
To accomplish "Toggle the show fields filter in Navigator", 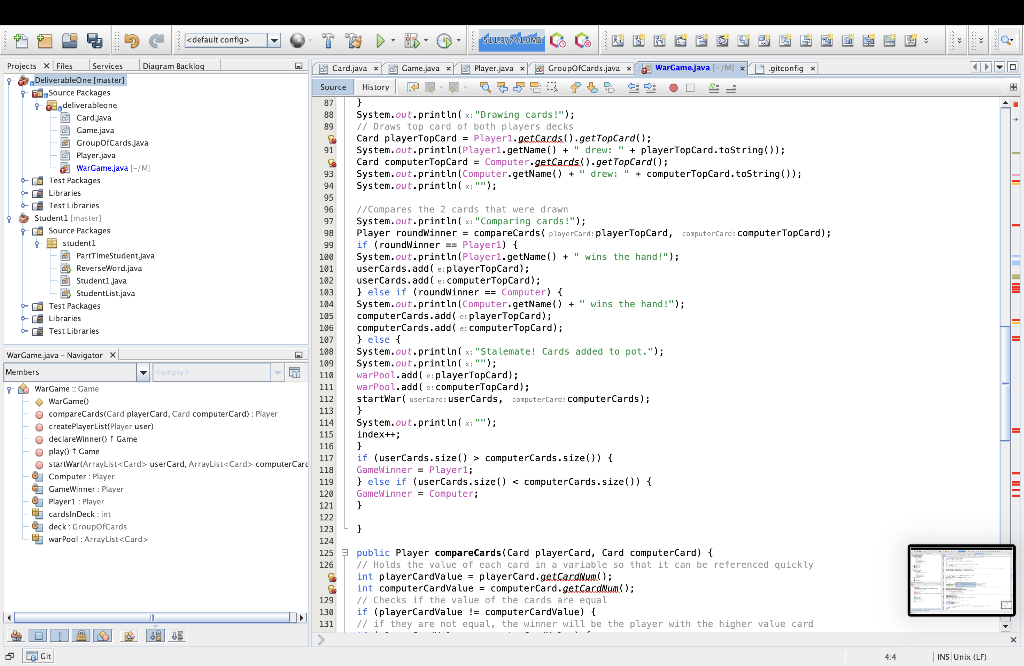I will pos(38,635).
